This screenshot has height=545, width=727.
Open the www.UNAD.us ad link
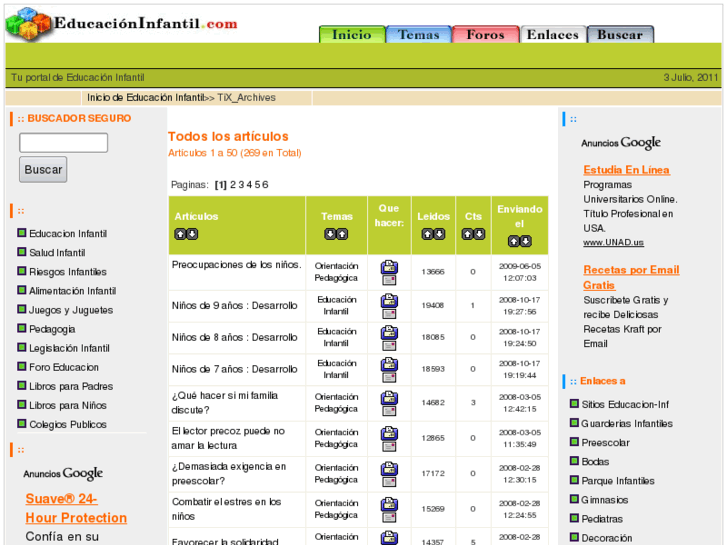[613, 242]
